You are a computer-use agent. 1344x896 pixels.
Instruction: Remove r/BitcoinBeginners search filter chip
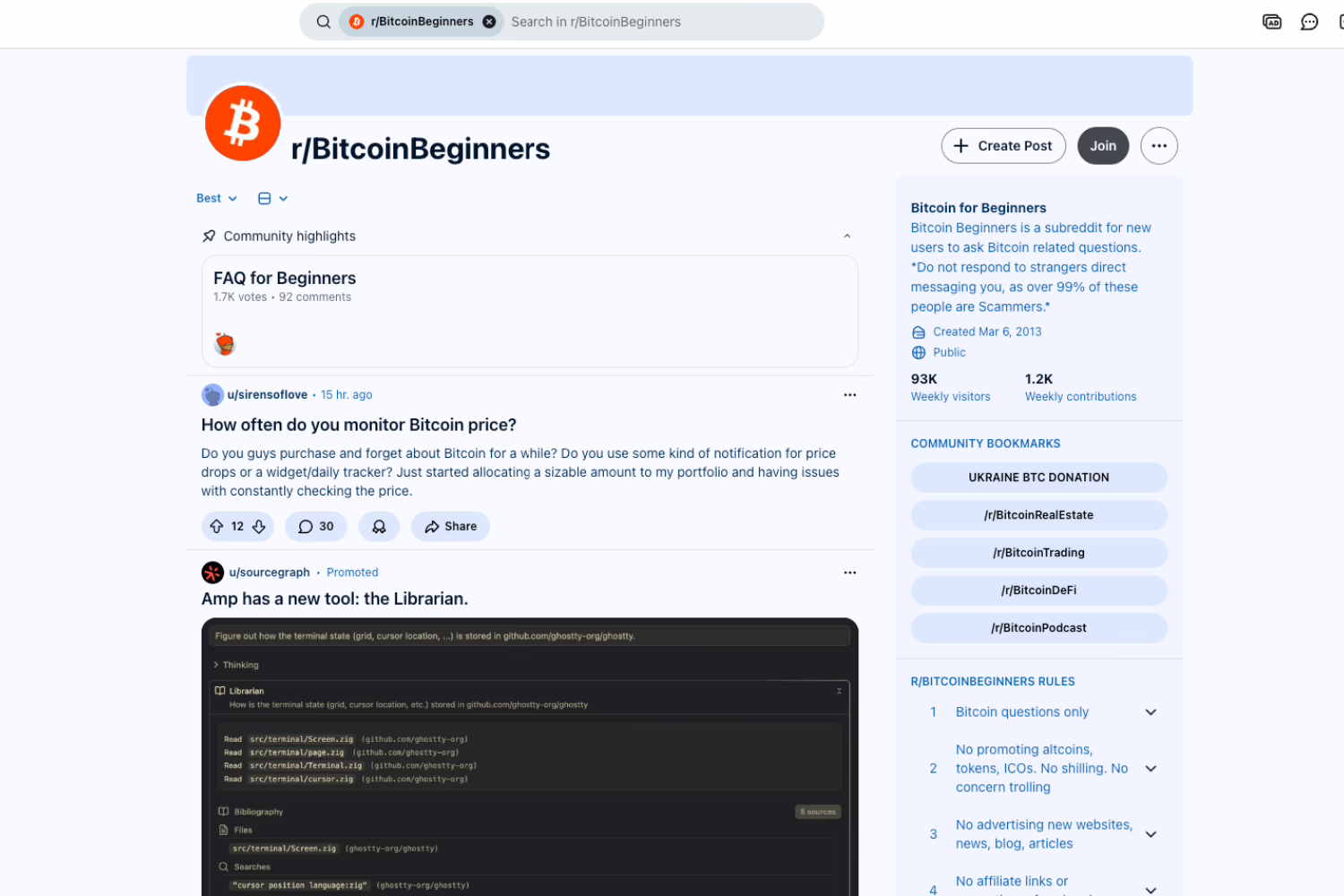tap(489, 22)
